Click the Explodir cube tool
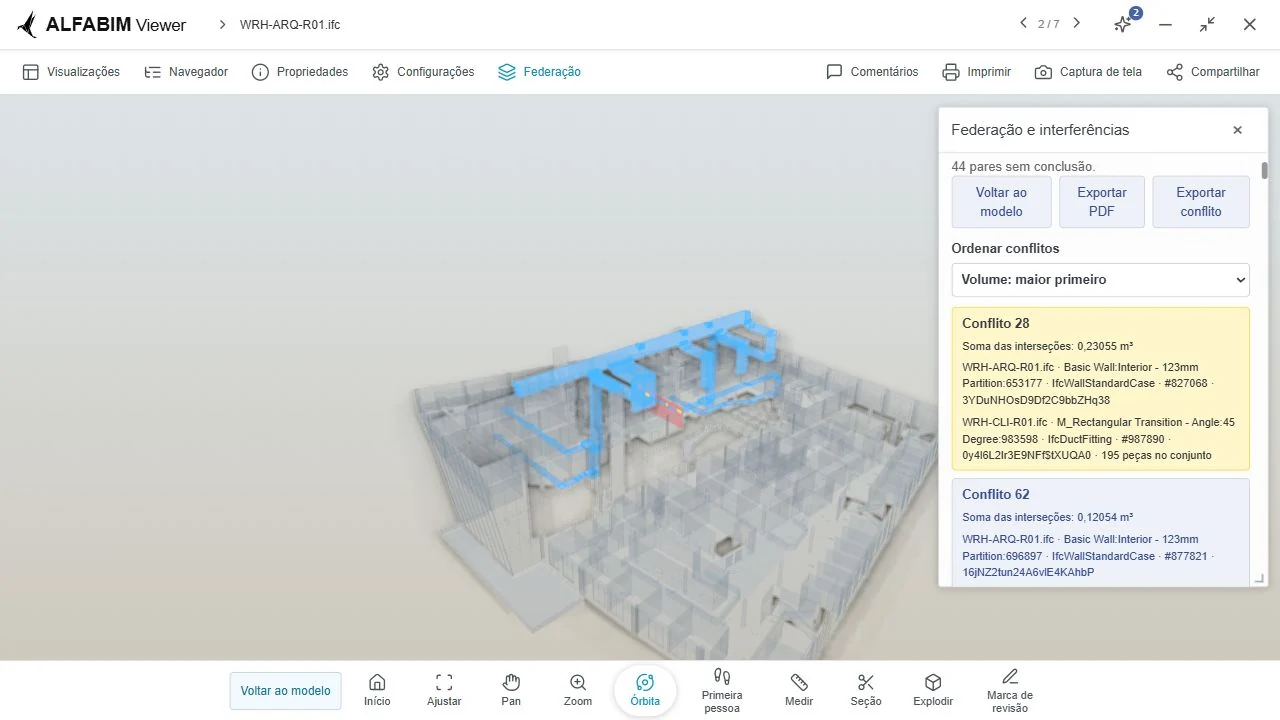The width and height of the screenshot is (1280, 720). [933, 690]
